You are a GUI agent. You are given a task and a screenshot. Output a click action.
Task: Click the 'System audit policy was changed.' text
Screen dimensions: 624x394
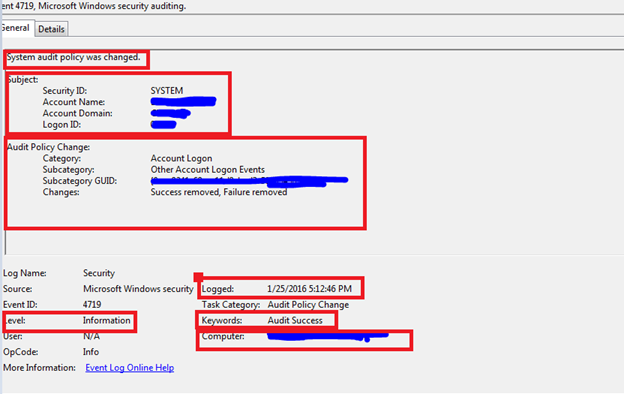[74, 57]
